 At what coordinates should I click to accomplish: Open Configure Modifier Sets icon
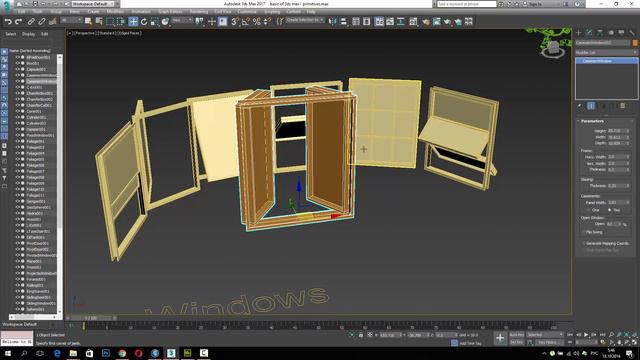coord(622,106)
